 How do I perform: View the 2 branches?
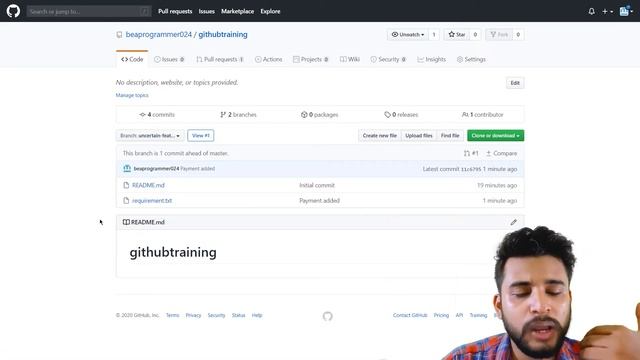click(238, 115)
